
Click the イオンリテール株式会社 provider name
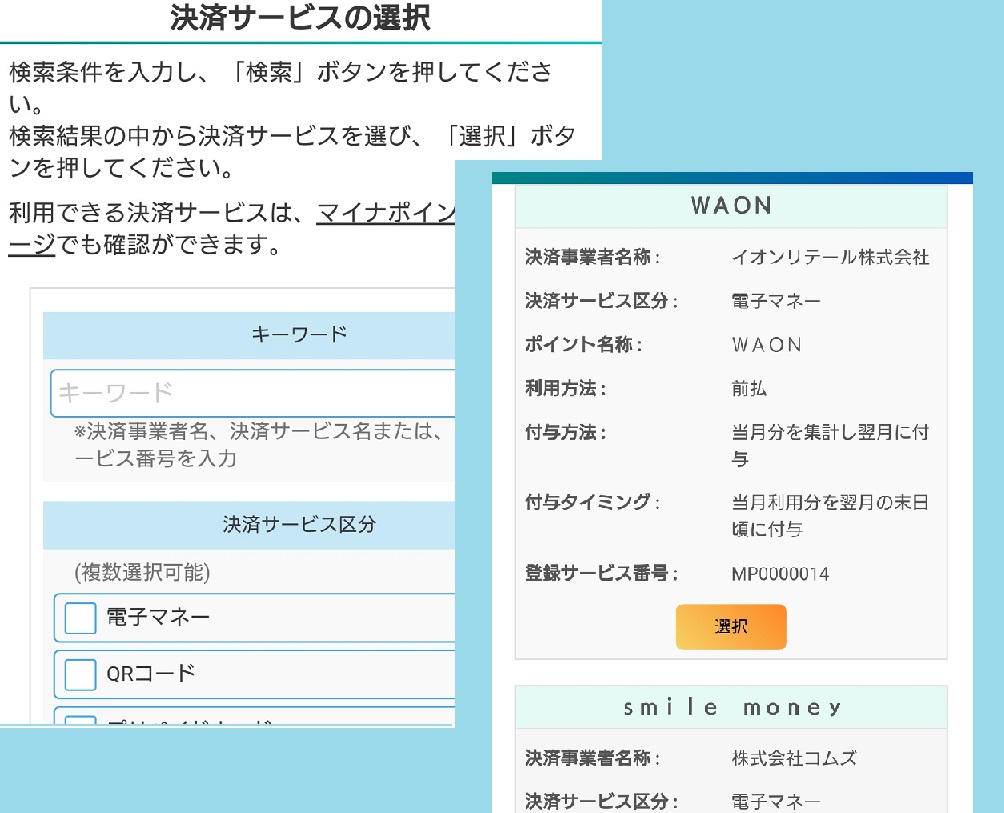[830, 257]
